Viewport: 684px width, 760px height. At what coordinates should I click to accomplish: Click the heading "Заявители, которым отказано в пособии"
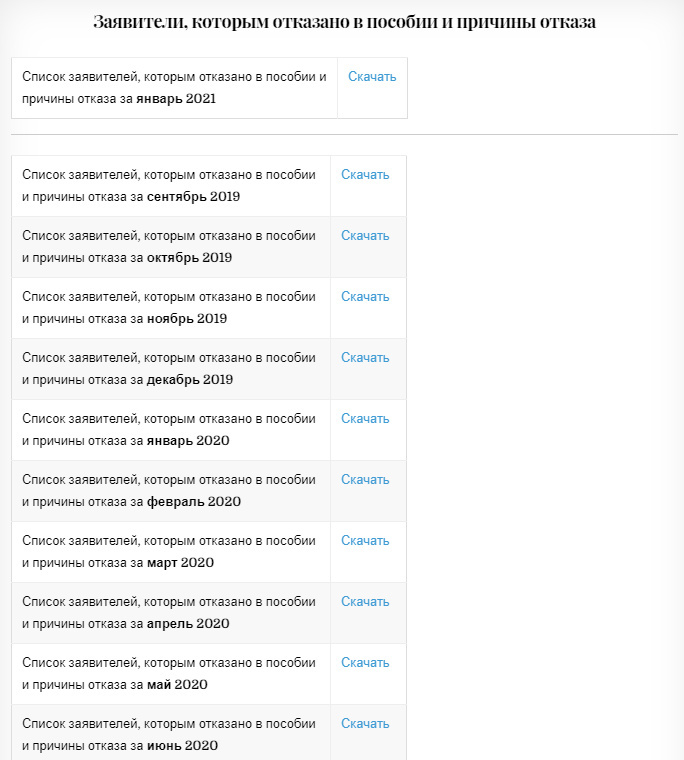point(344,22)
